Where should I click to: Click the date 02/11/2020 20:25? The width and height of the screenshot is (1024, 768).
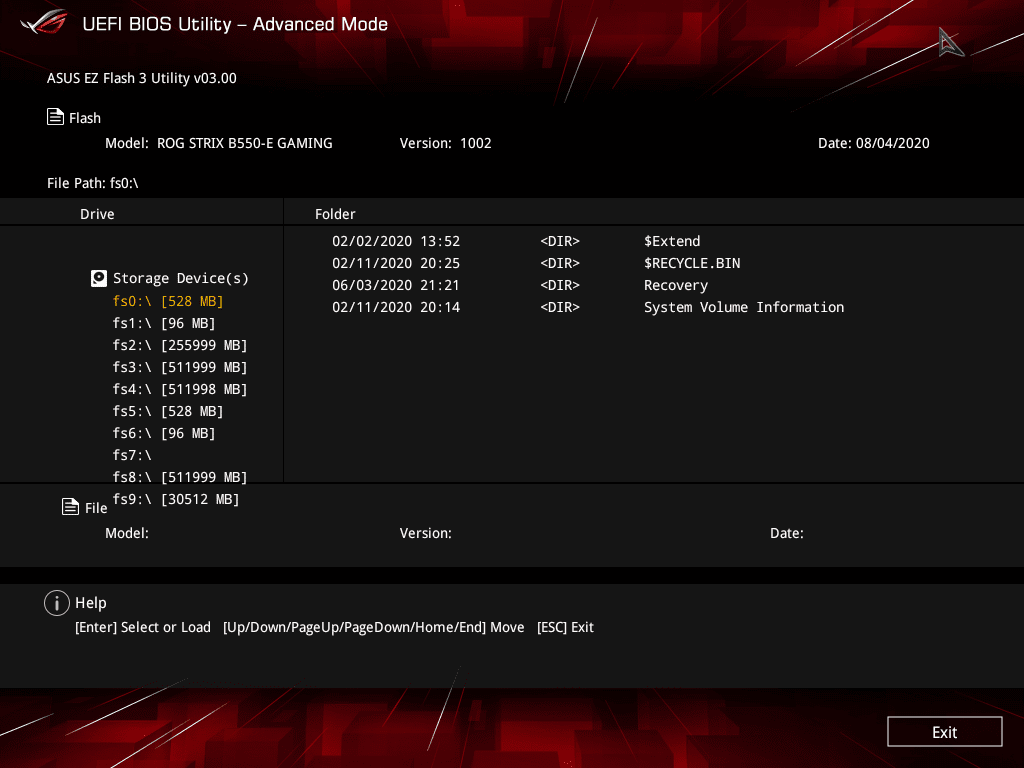click(x=396, y=263)
